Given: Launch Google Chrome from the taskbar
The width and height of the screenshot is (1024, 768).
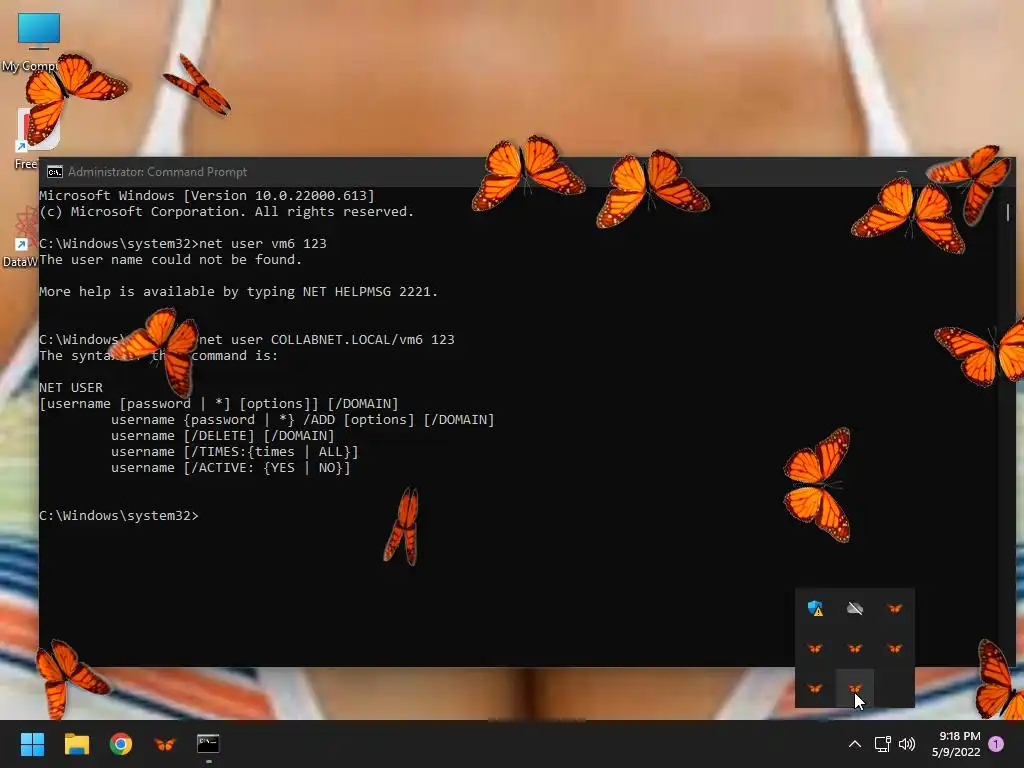Looking at the screenshot, I should [x=121, y=744].
